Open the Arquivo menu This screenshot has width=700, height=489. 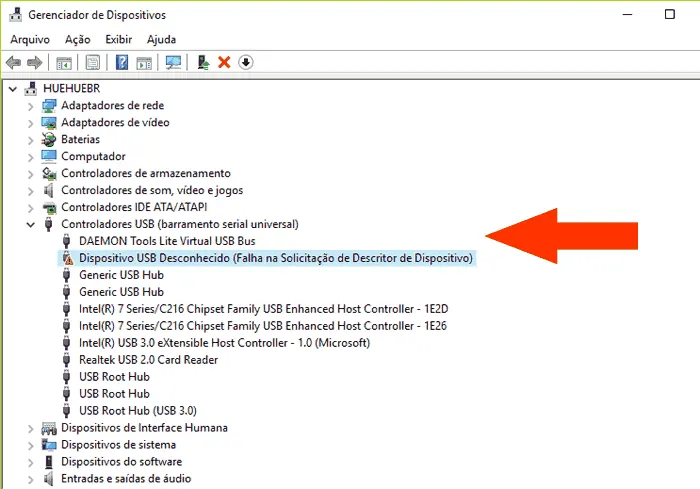pos(30,39)
